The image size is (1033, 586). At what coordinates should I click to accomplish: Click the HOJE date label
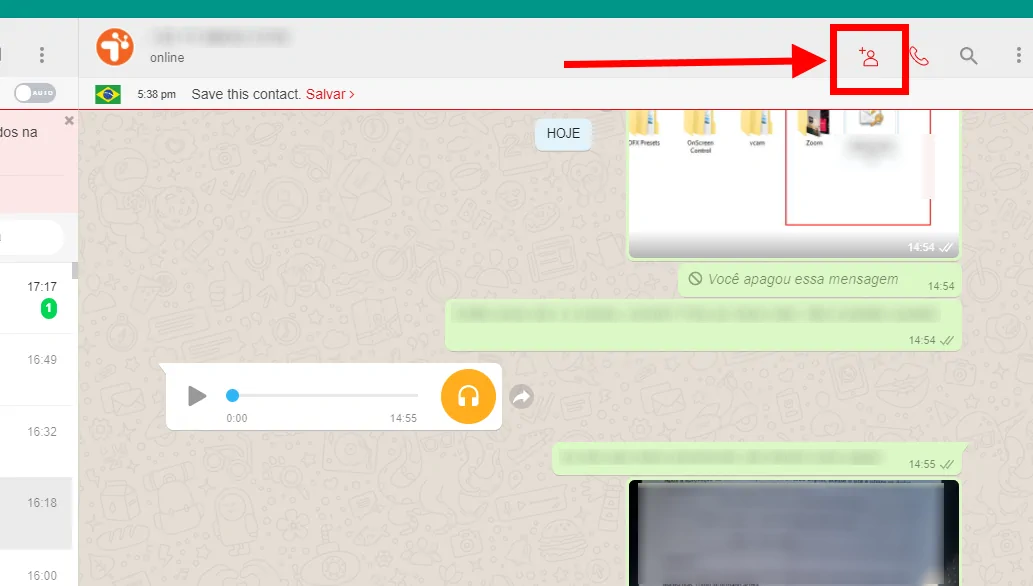point(563,134)
